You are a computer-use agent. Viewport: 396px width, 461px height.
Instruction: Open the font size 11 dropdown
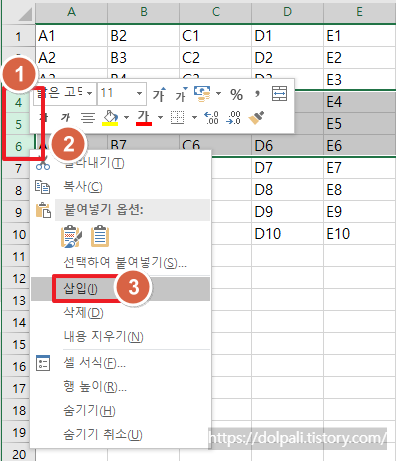140,93
